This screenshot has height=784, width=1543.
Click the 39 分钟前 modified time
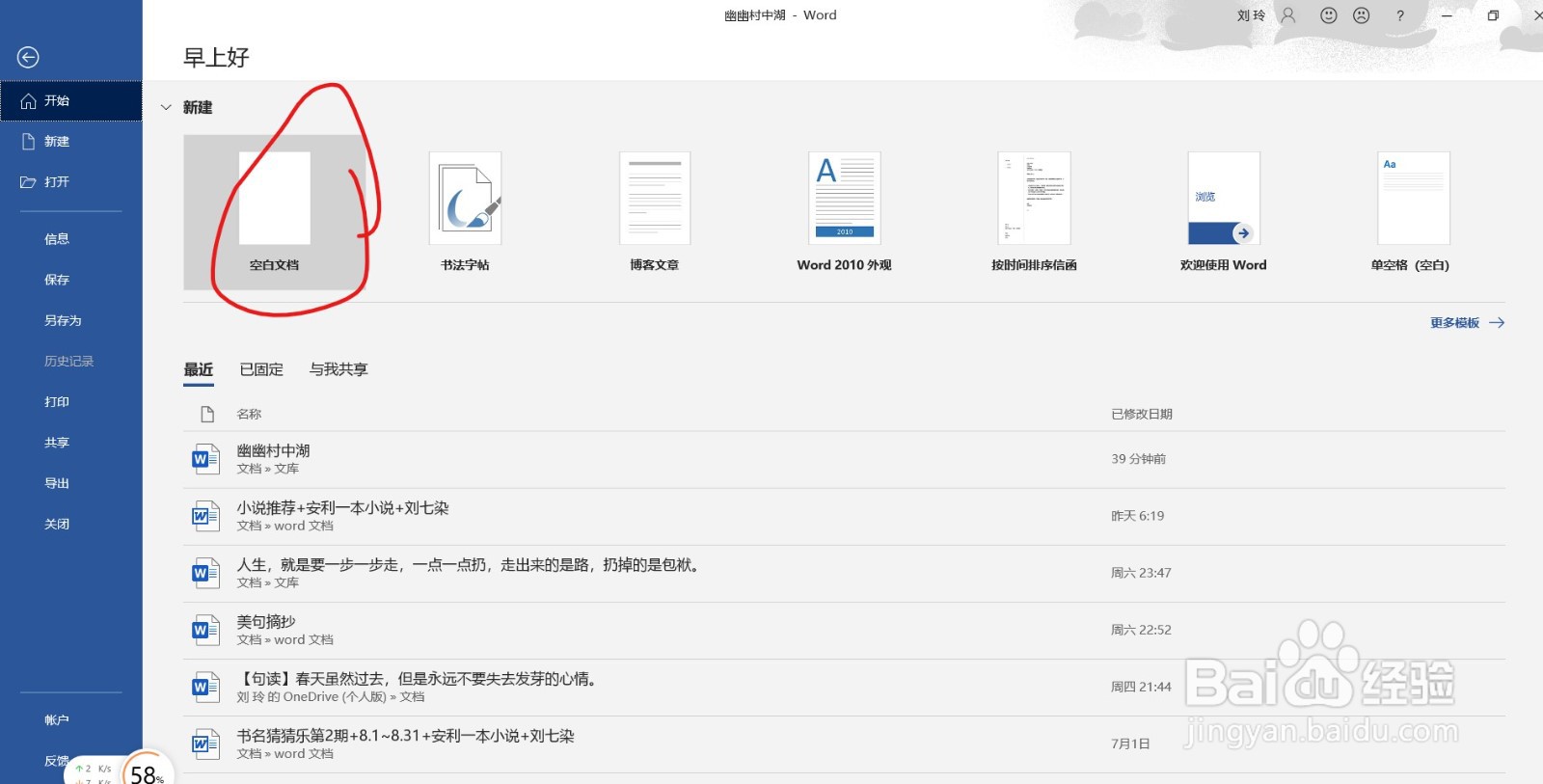point(1139,459)
